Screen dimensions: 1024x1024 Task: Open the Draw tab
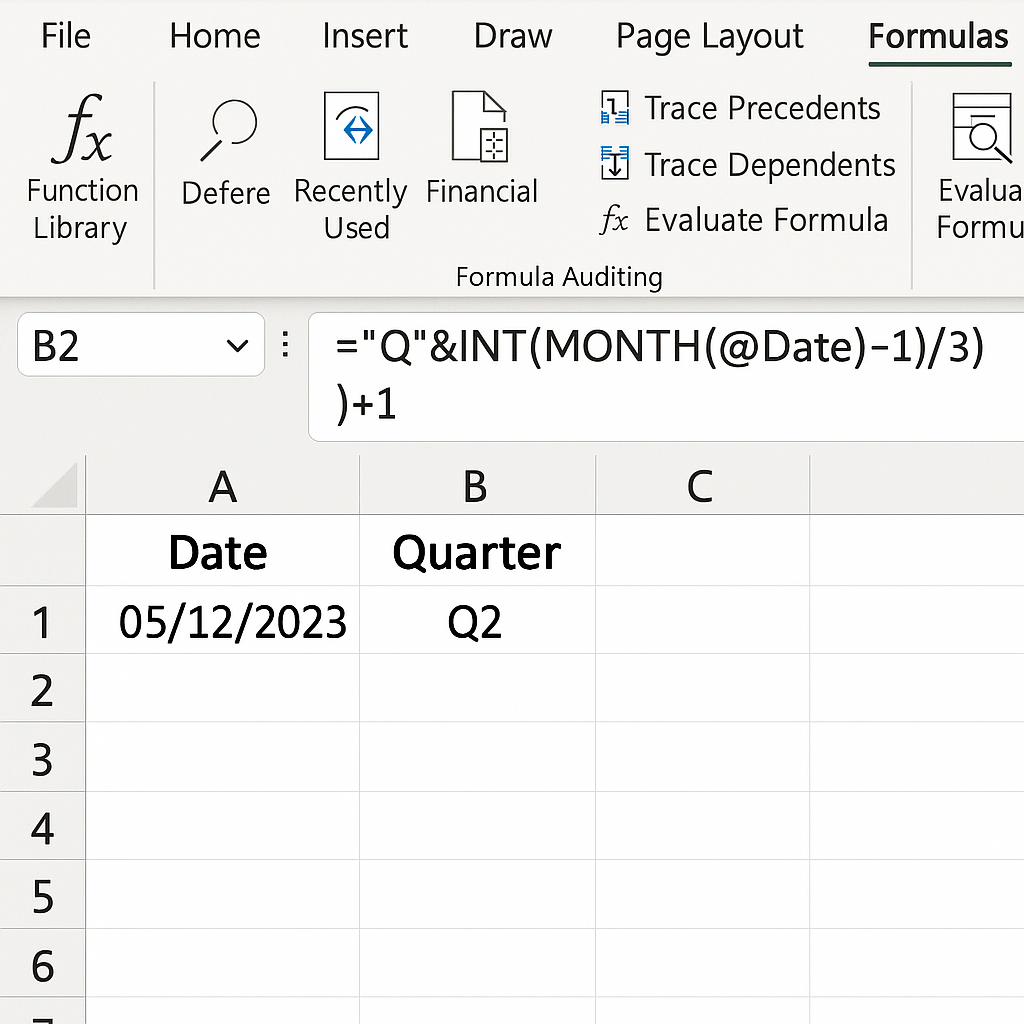512,37
